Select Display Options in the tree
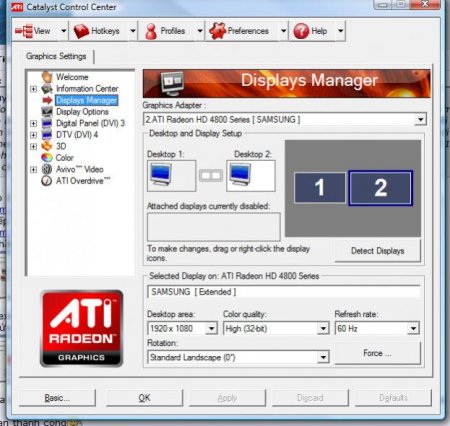 [x=82, y=112]
